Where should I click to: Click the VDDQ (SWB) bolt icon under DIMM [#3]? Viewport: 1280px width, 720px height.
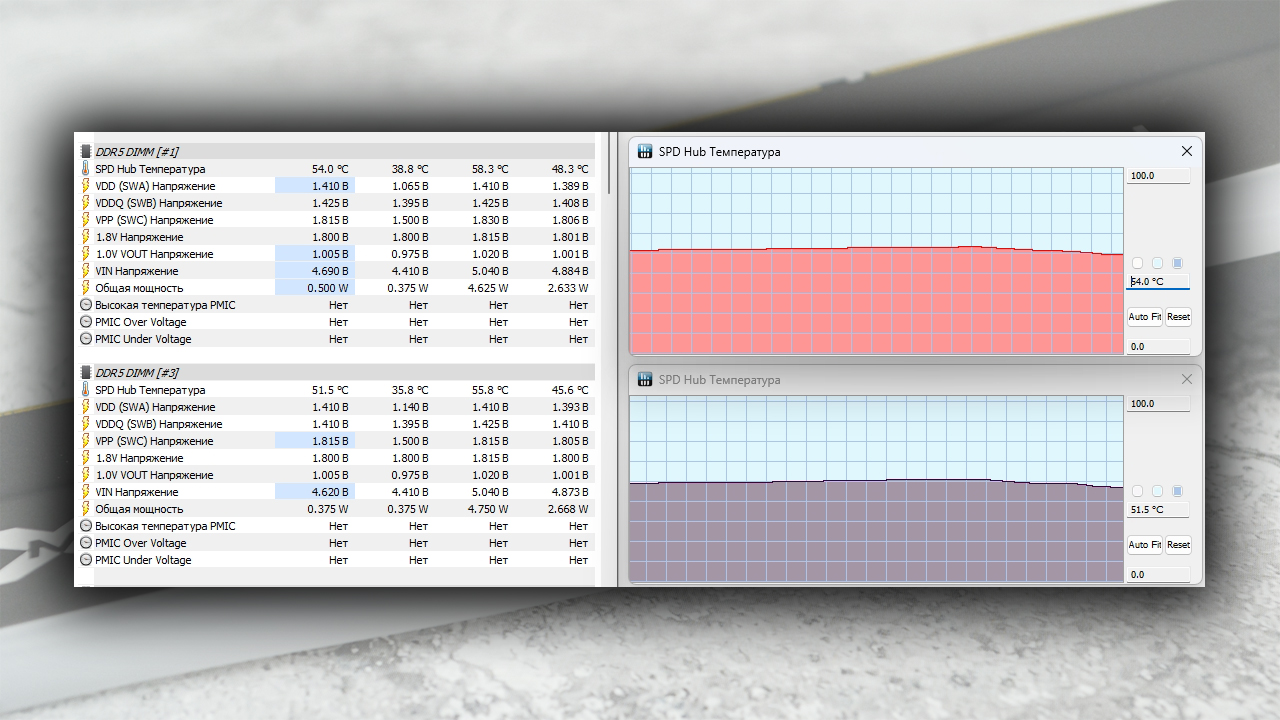(85, 424)
